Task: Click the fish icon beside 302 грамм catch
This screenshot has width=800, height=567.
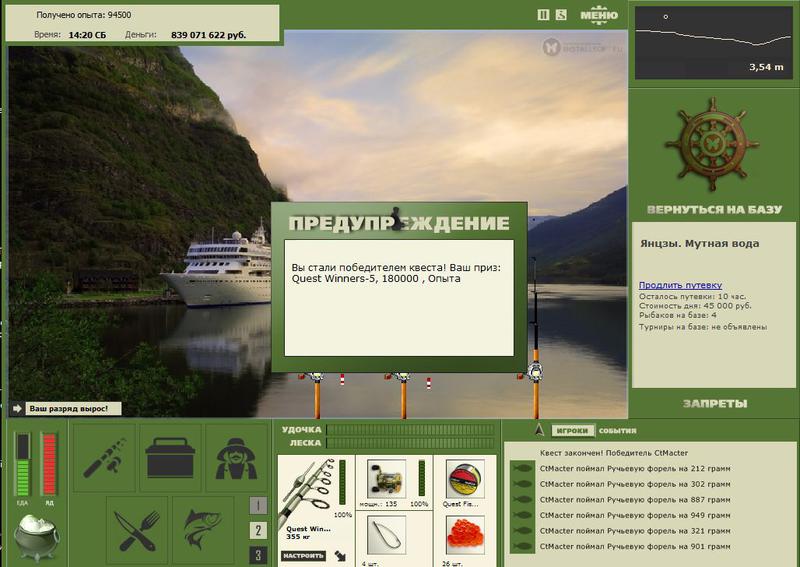Action: click(x=521, y=484)
